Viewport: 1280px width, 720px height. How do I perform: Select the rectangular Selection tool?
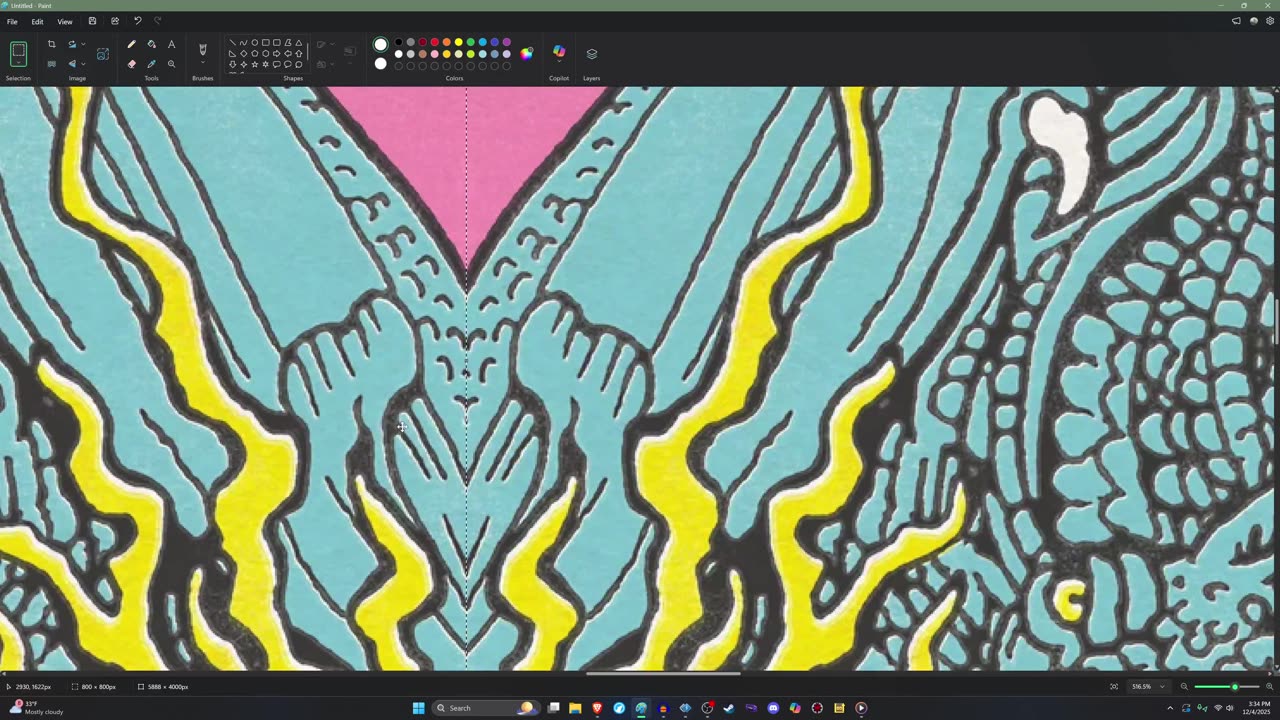(x=18, y=53)
